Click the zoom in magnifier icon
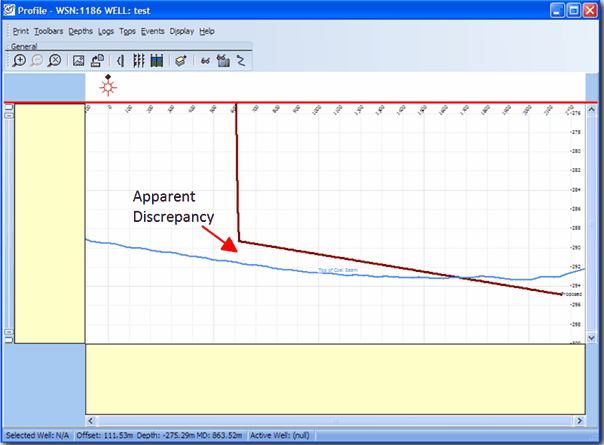 tap(19, 61)
